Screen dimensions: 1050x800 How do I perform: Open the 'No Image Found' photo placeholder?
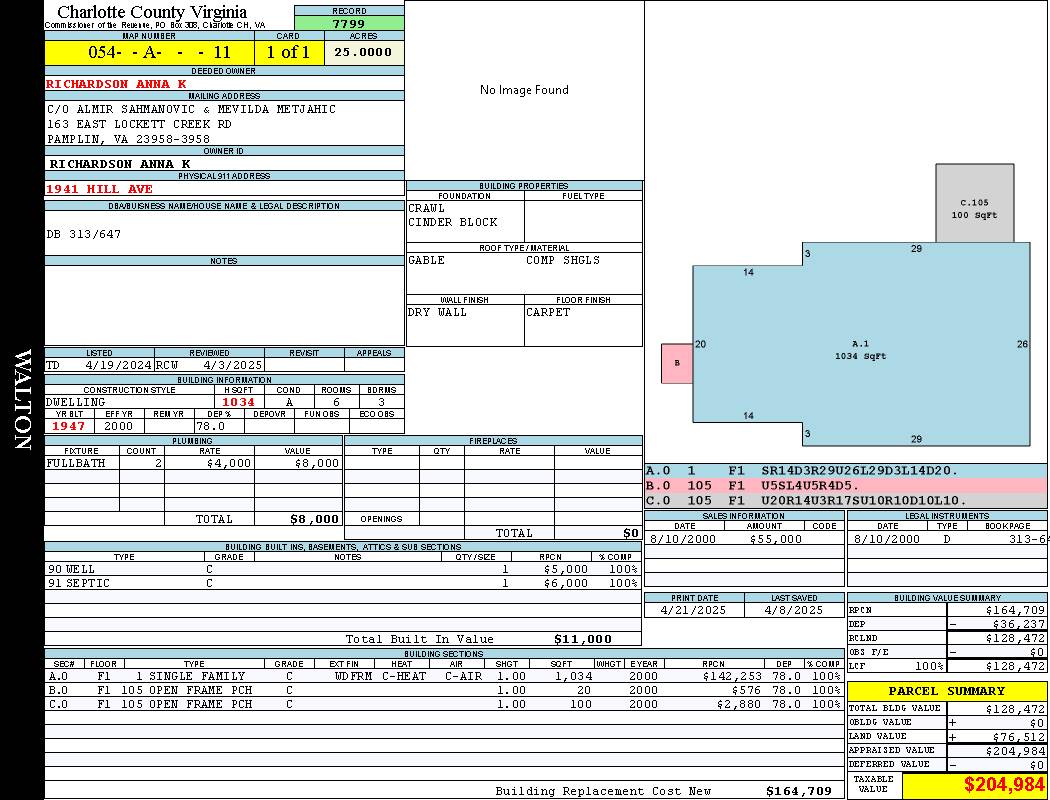pyautogui.click(x=524, y=90)
